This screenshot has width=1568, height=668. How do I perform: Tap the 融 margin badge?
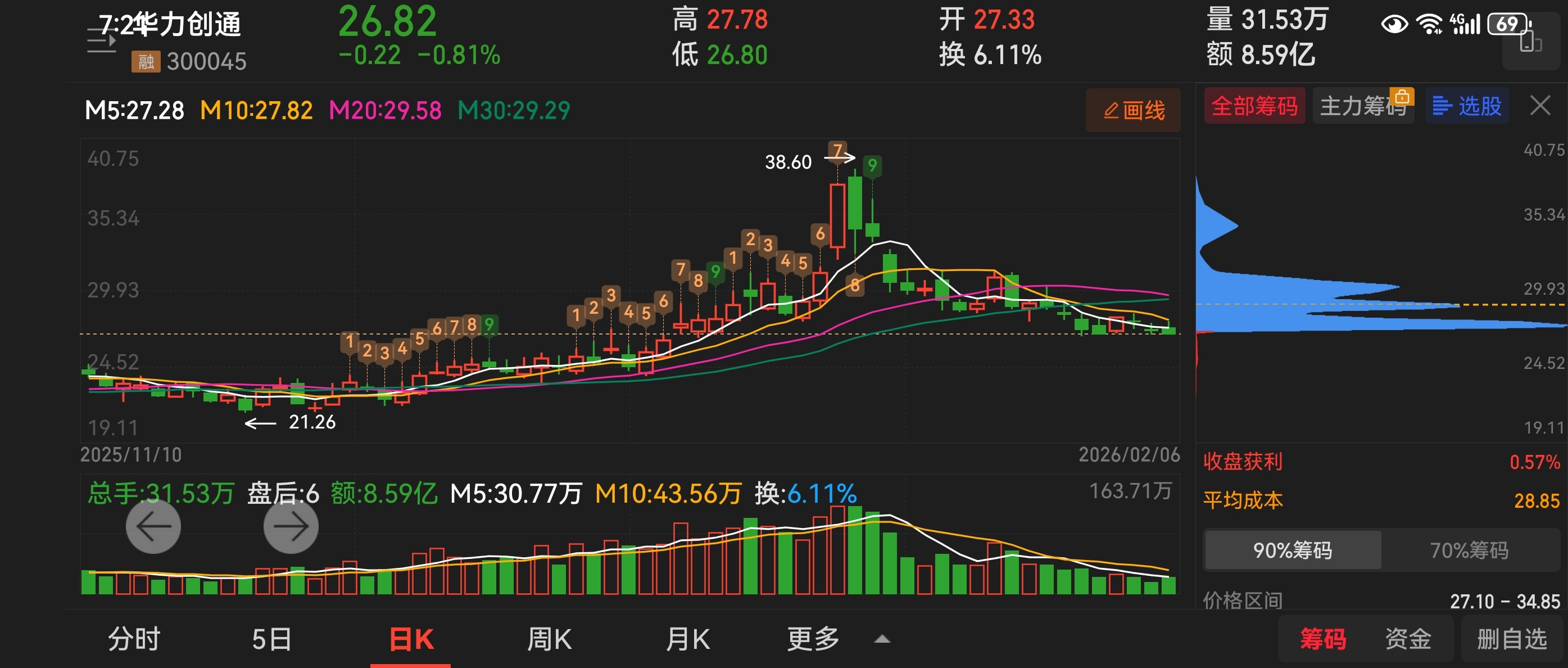pyautogui.click(x=146, y=61)
